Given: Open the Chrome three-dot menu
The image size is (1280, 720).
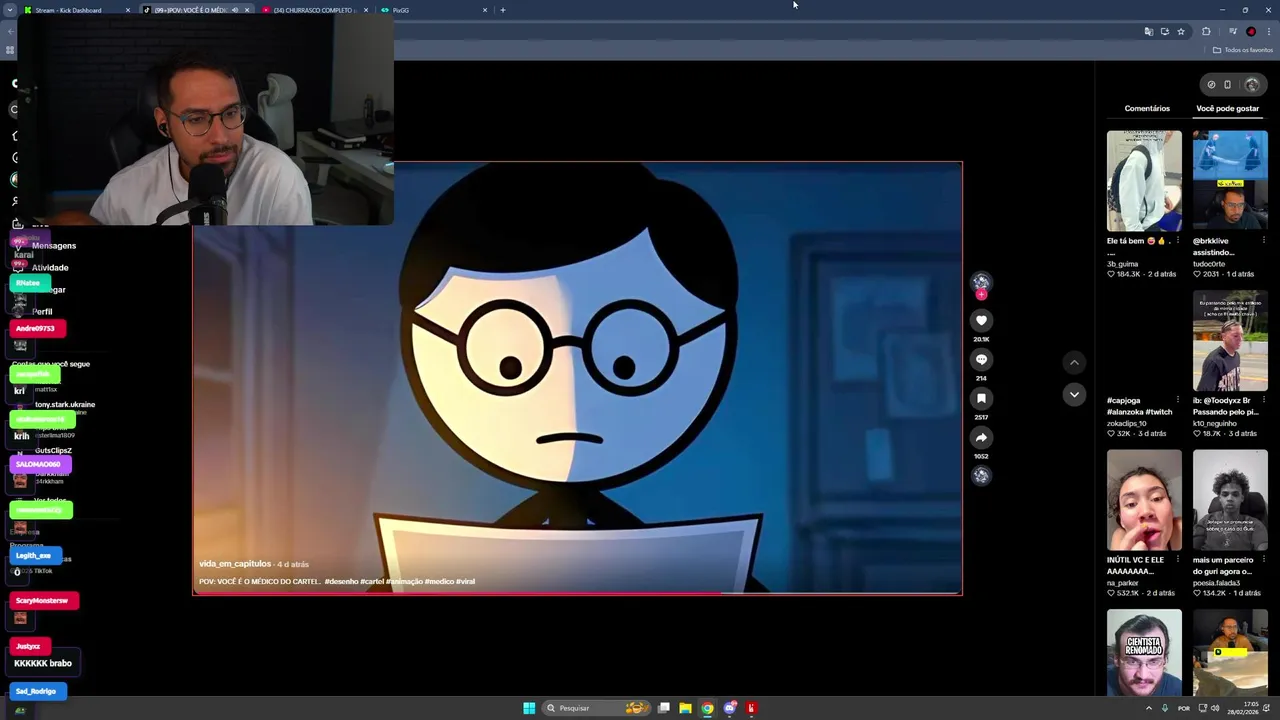Looking at the screenshot, I should (x=1268, y=31).
